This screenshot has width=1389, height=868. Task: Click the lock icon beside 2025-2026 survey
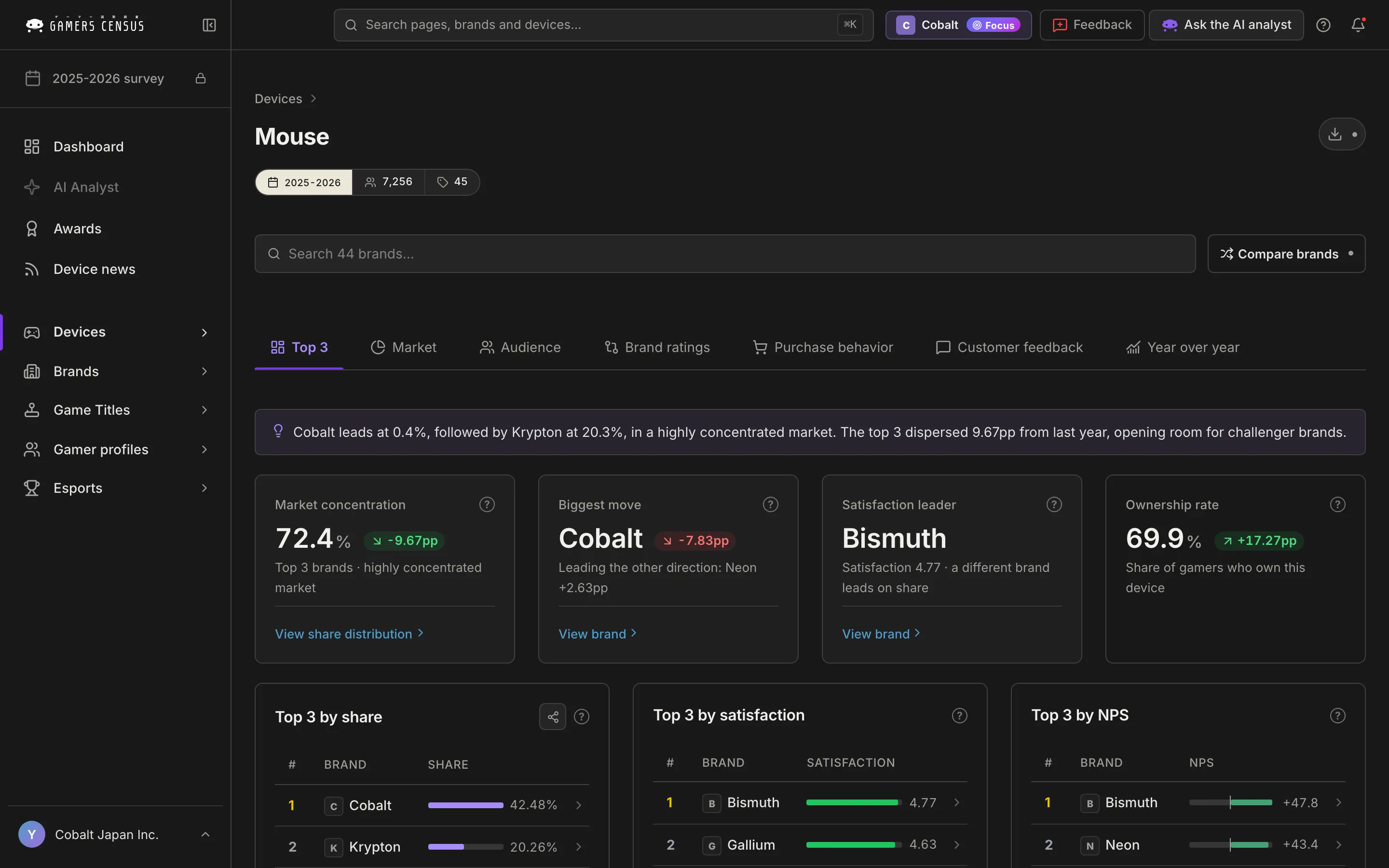pyautogui.click(x=200, y=78)
